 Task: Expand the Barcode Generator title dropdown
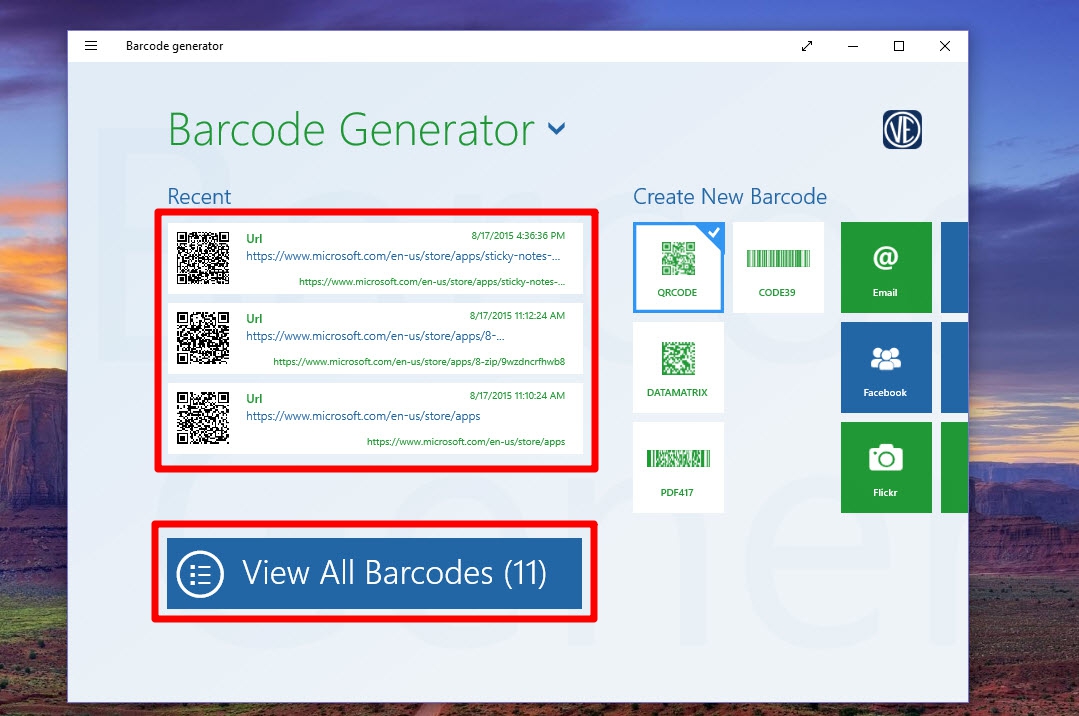coord(556,128)
